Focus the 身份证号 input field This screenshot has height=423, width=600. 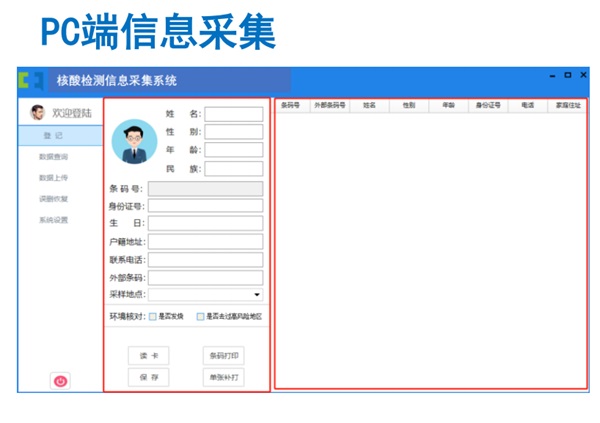[205, 206]
